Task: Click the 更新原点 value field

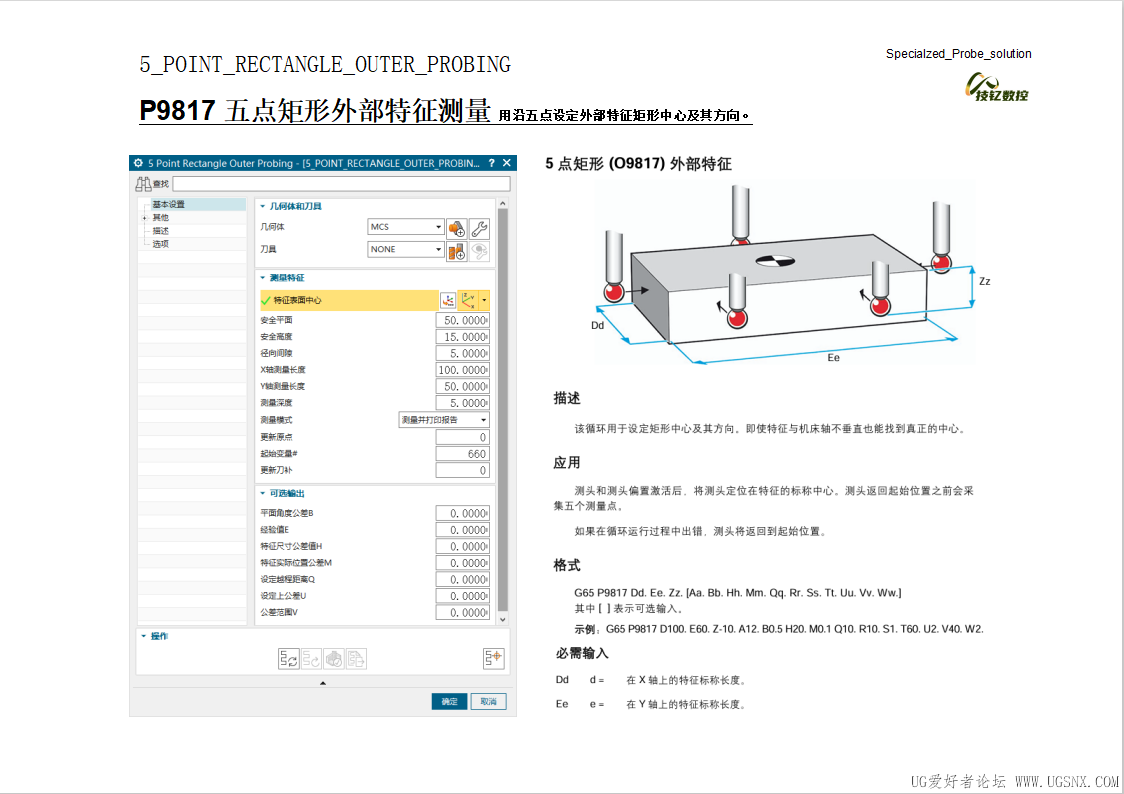Action: [x=462, y=437]
